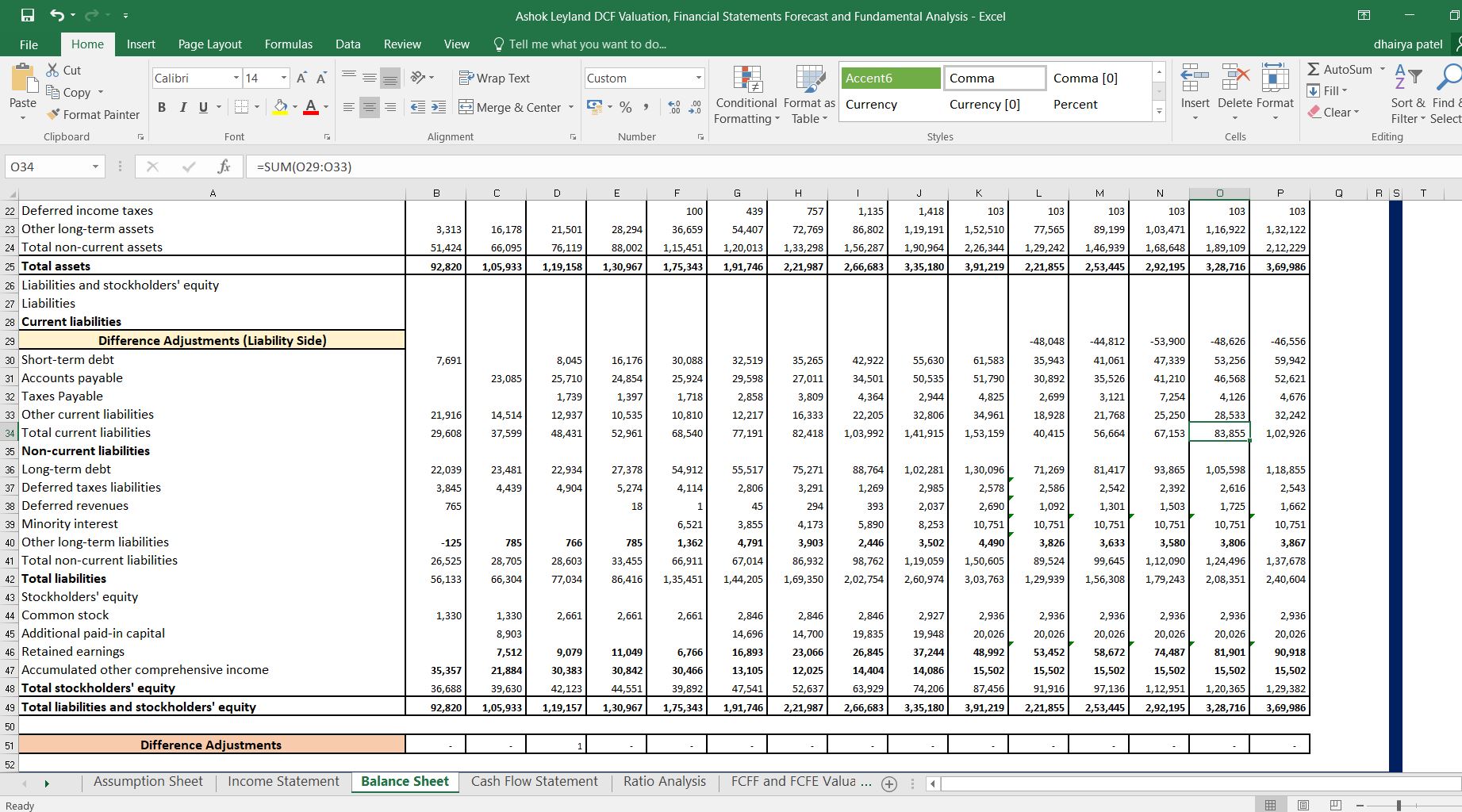Viewport: 1462px width, 812px height.
Task: Click the Format as Table icon
Action: pos(810,79)
